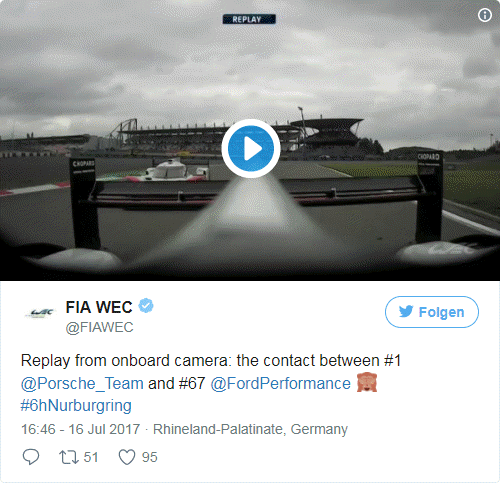Viewport: 500px width, 483px height.
Task: Click the retweet count 51
Action: (91, 457)
